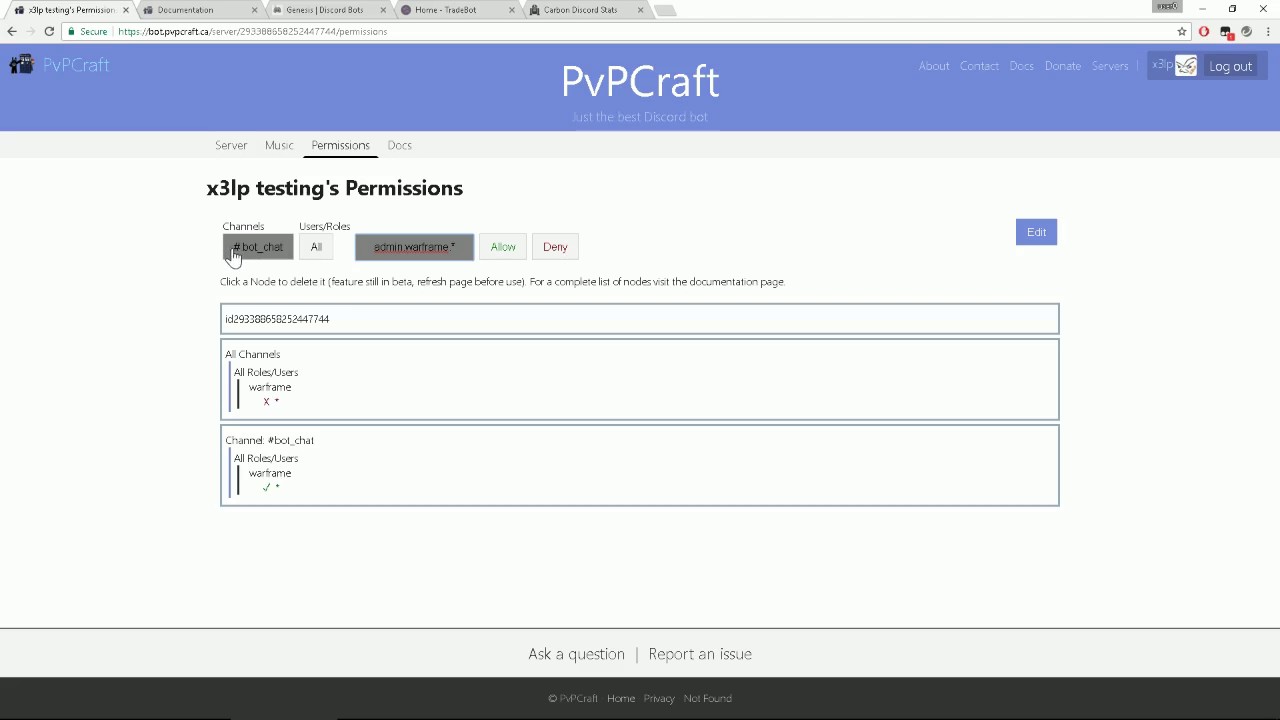
Task: Delete the allowed * node under #bot_chat
Action: coord(271,487)
